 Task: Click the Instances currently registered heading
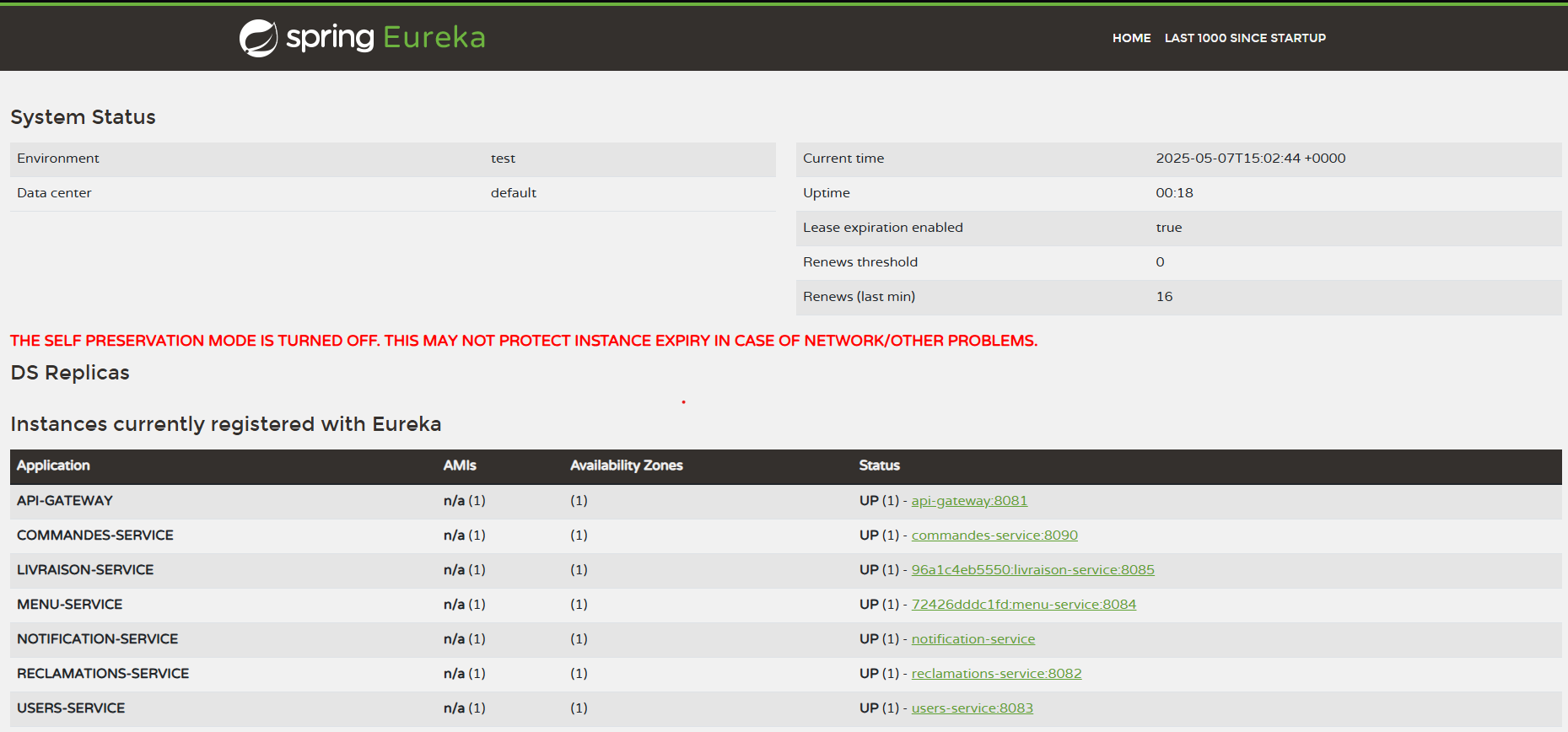click(226, 424)
